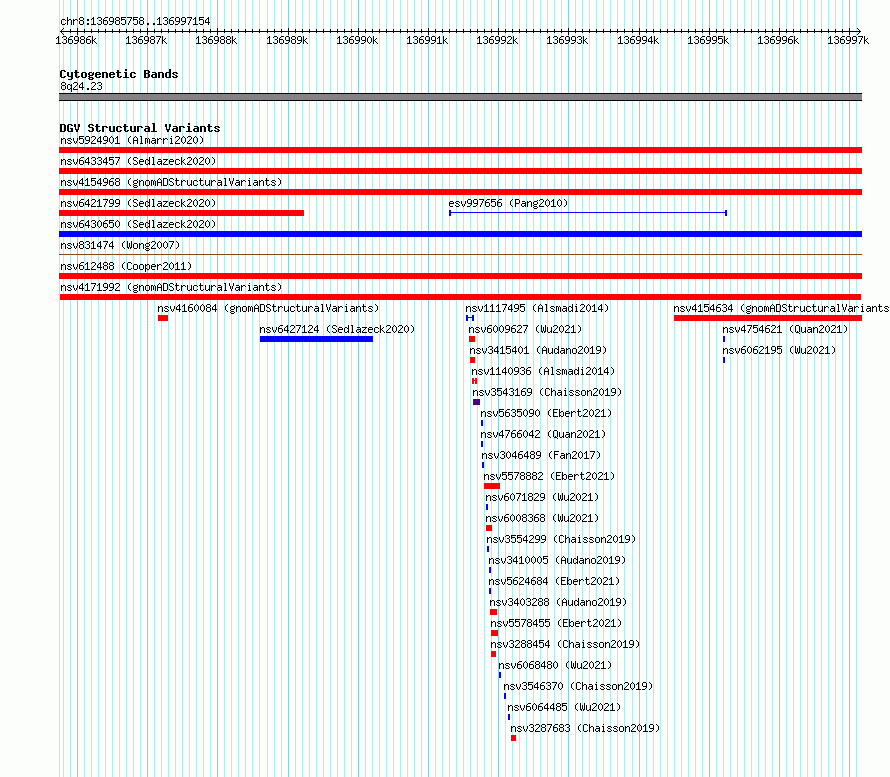
Task: Select the esv997656 (Pang2010) blue line glyph
Action: [x=588, y=213]
